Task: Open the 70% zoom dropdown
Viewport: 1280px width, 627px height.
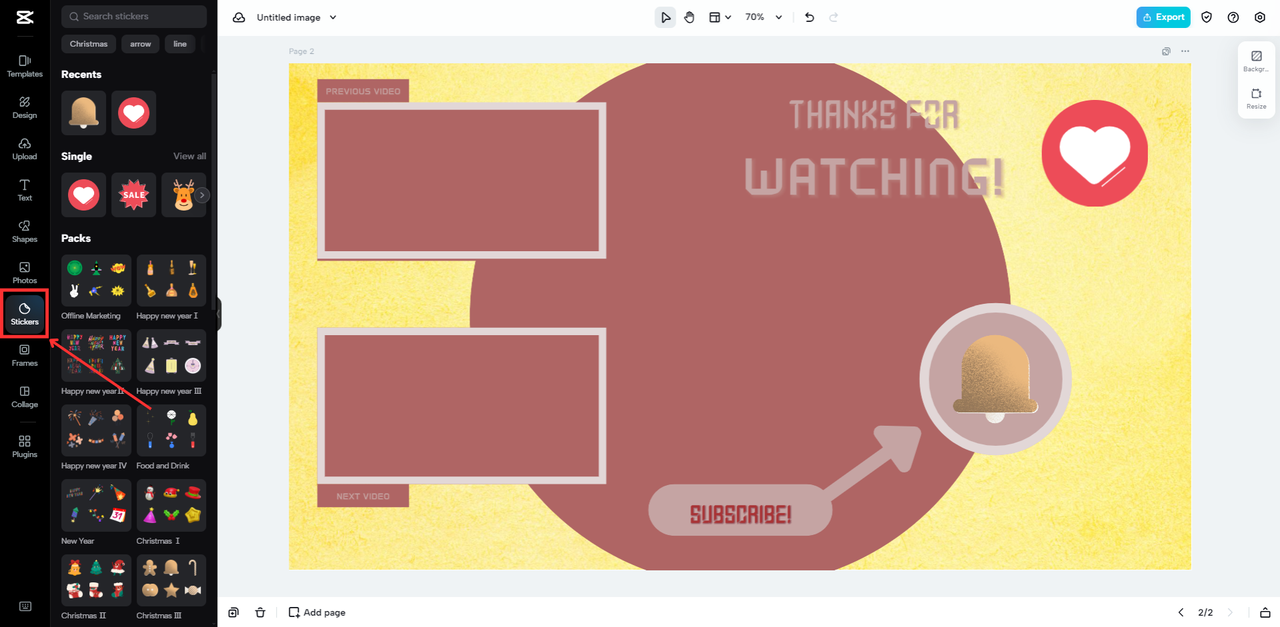Action: tap(764, 17)
